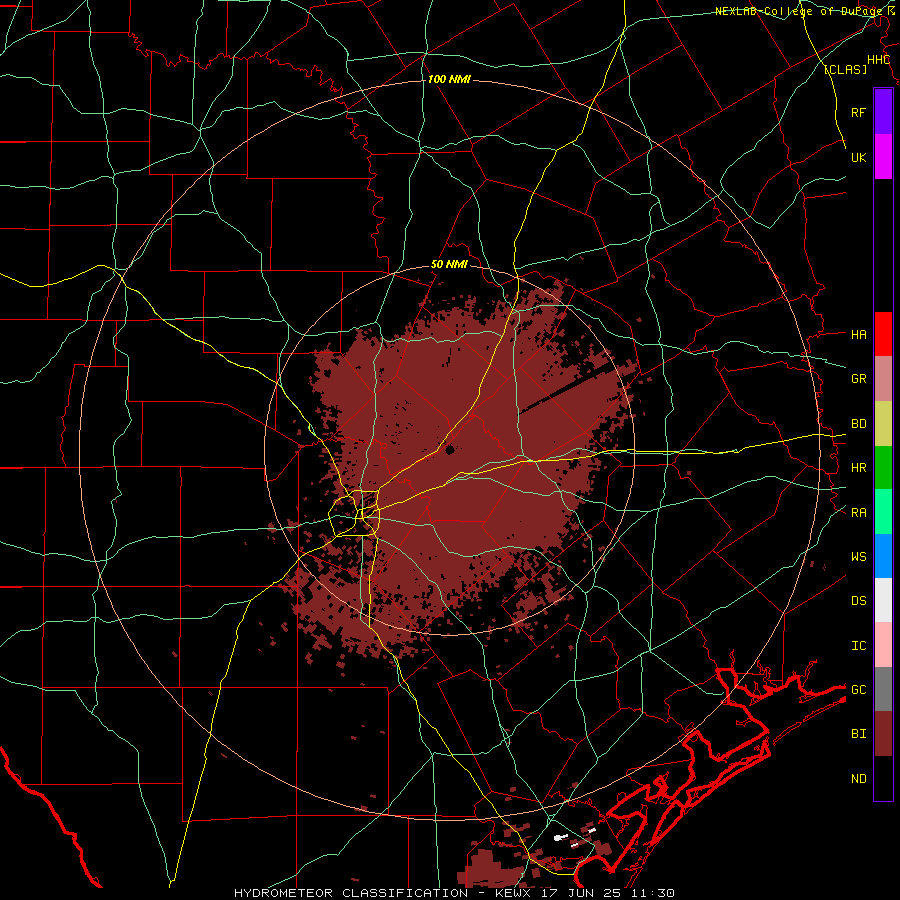The image size is (900, 900).
Task: Click the GC legend label
Action: tap(859, 690)
